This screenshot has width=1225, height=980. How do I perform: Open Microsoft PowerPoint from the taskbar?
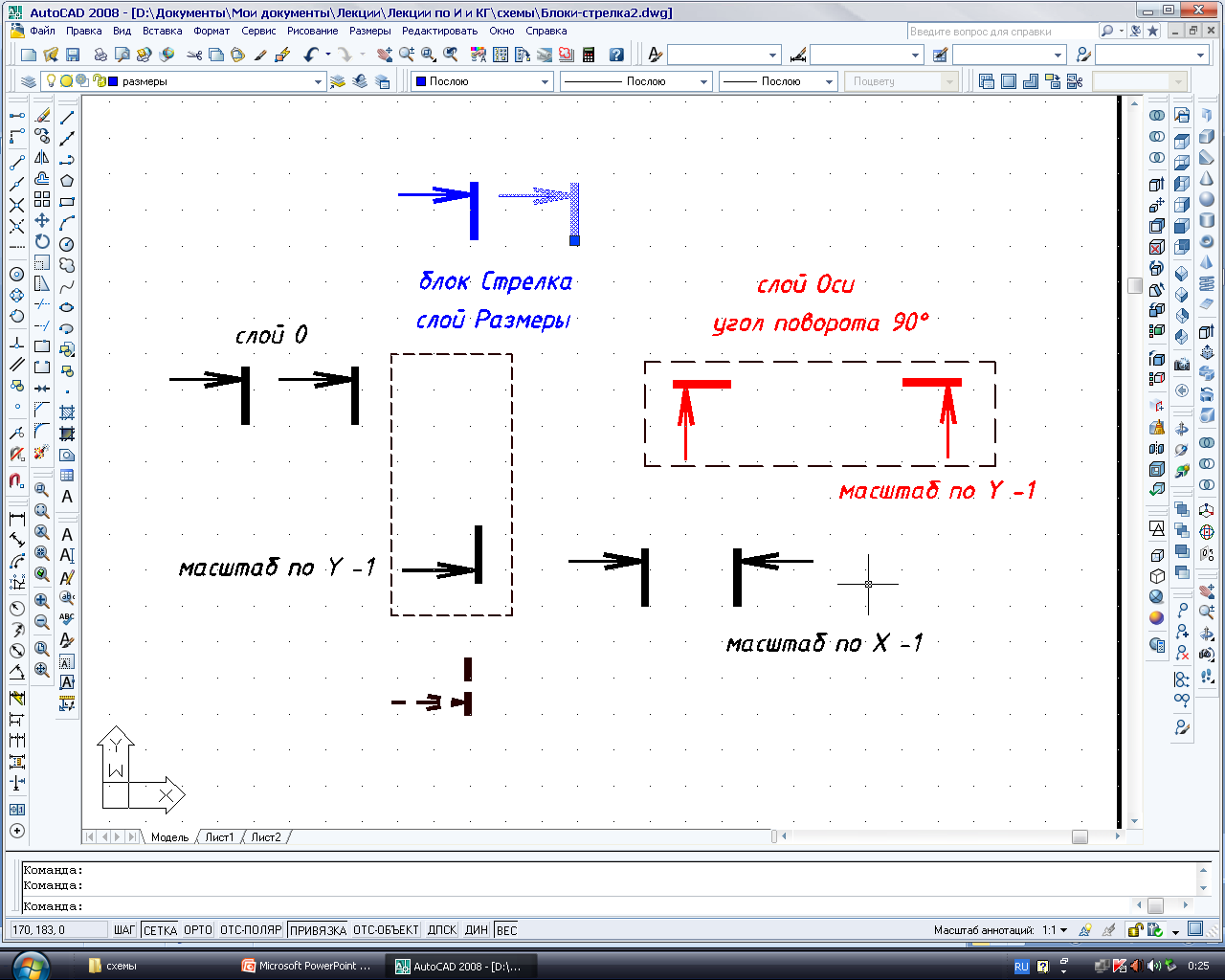pyautogui.click(x=307, y=967)
